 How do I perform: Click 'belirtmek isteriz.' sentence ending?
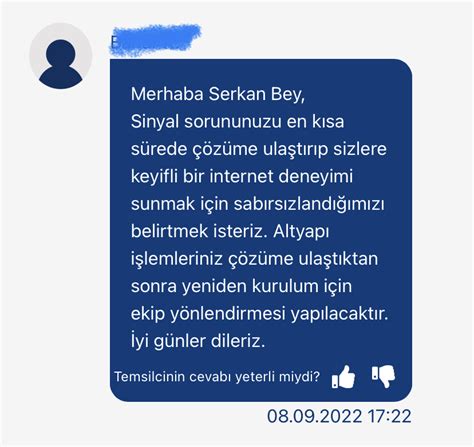click(199, 231)
